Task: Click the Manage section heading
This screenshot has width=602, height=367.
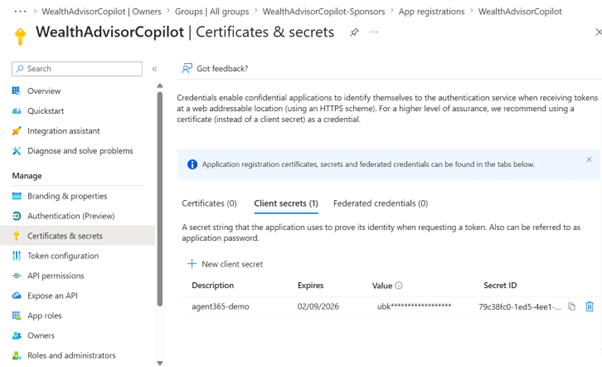Action: point(27,176)
